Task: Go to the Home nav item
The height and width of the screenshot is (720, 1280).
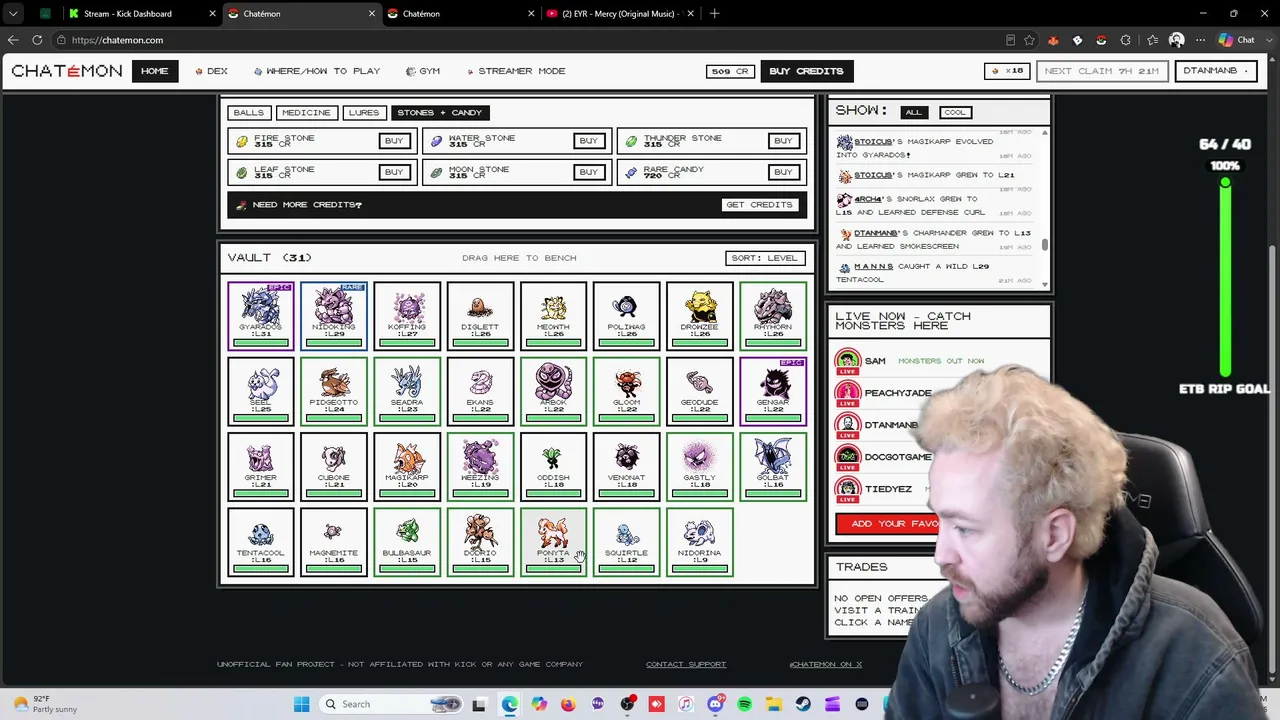Action: coord(154,71)
